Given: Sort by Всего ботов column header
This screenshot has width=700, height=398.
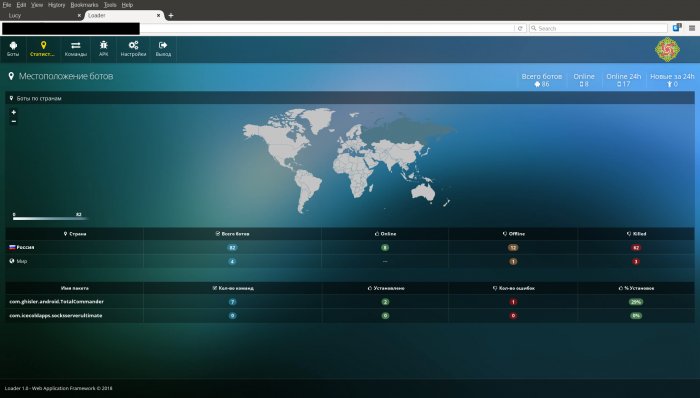Looking at the screenshot, I should tap(232, 234).
